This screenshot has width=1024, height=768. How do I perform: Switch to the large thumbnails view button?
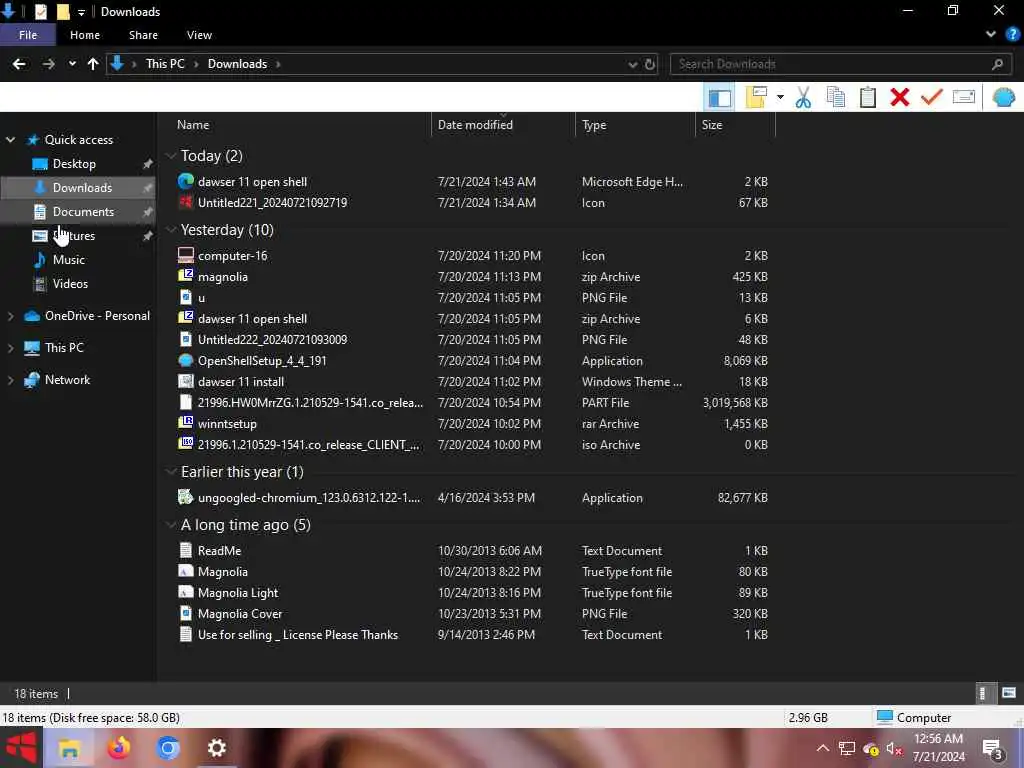[x=1008, y=694]
